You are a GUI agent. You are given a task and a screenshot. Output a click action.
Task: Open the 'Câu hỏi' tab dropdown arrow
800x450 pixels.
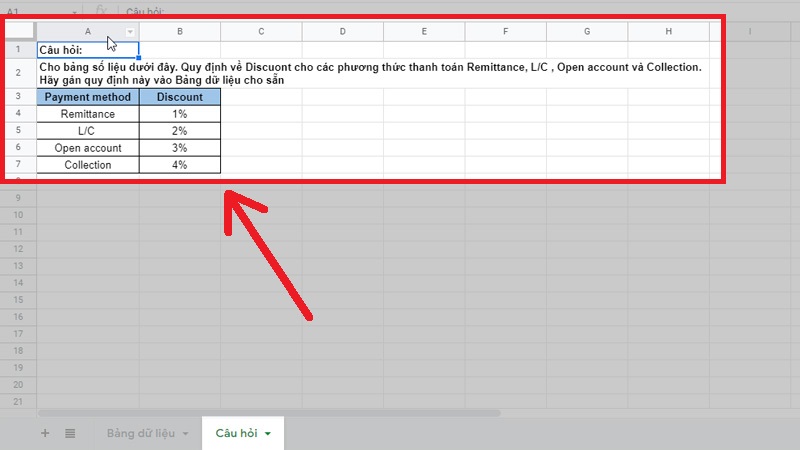[x=269, y=433]
